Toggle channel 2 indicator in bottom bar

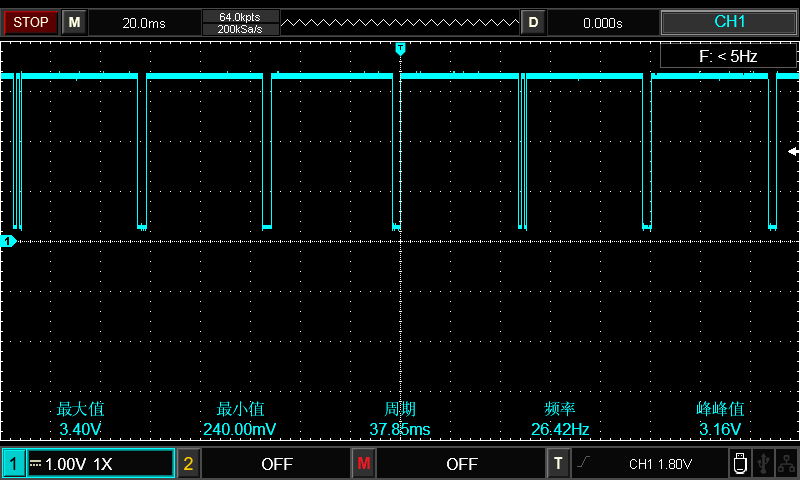click(x=188, y=464)
